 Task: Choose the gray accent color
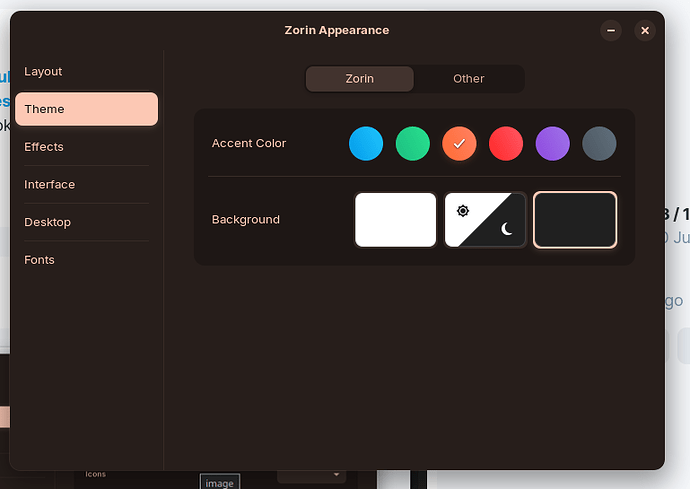click(599, 143)
